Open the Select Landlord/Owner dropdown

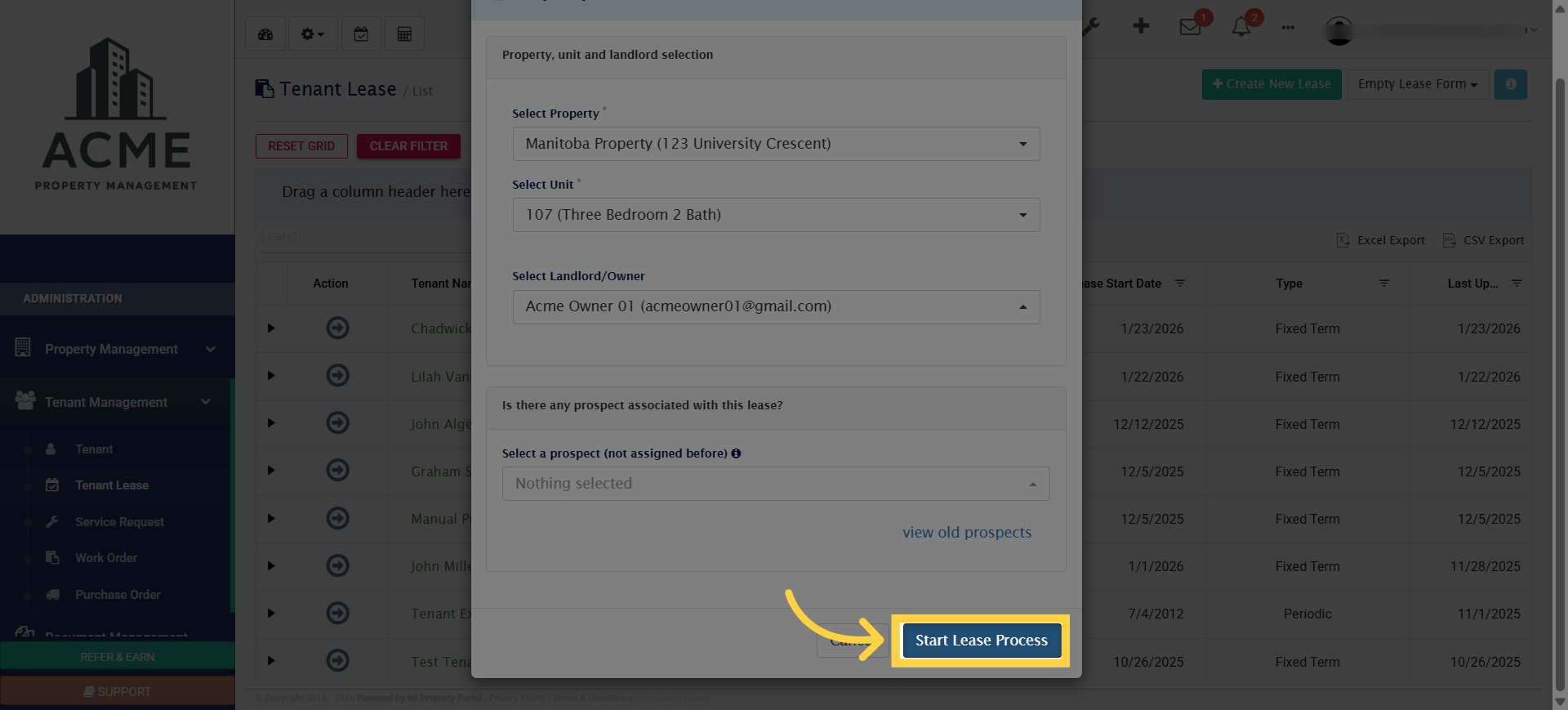pos(775,306)
